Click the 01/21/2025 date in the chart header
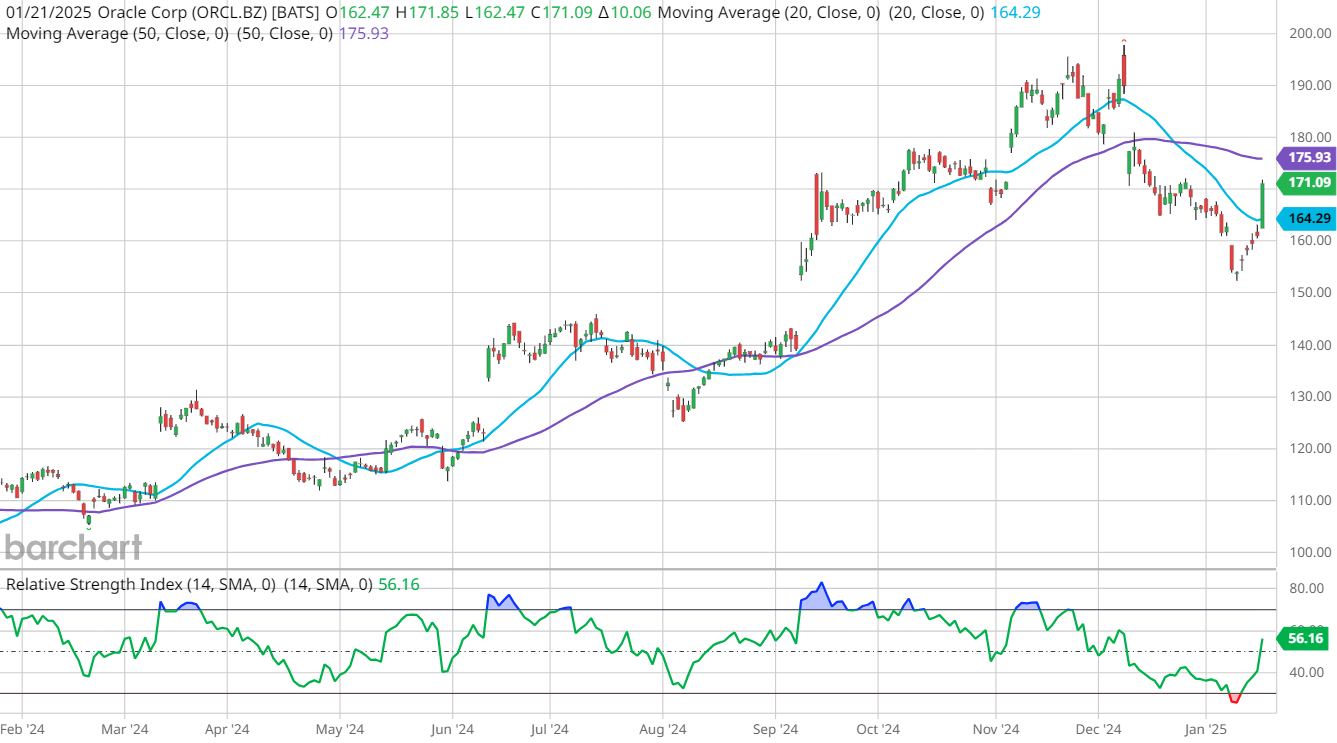1337x743 pixels. coord(47,13)
